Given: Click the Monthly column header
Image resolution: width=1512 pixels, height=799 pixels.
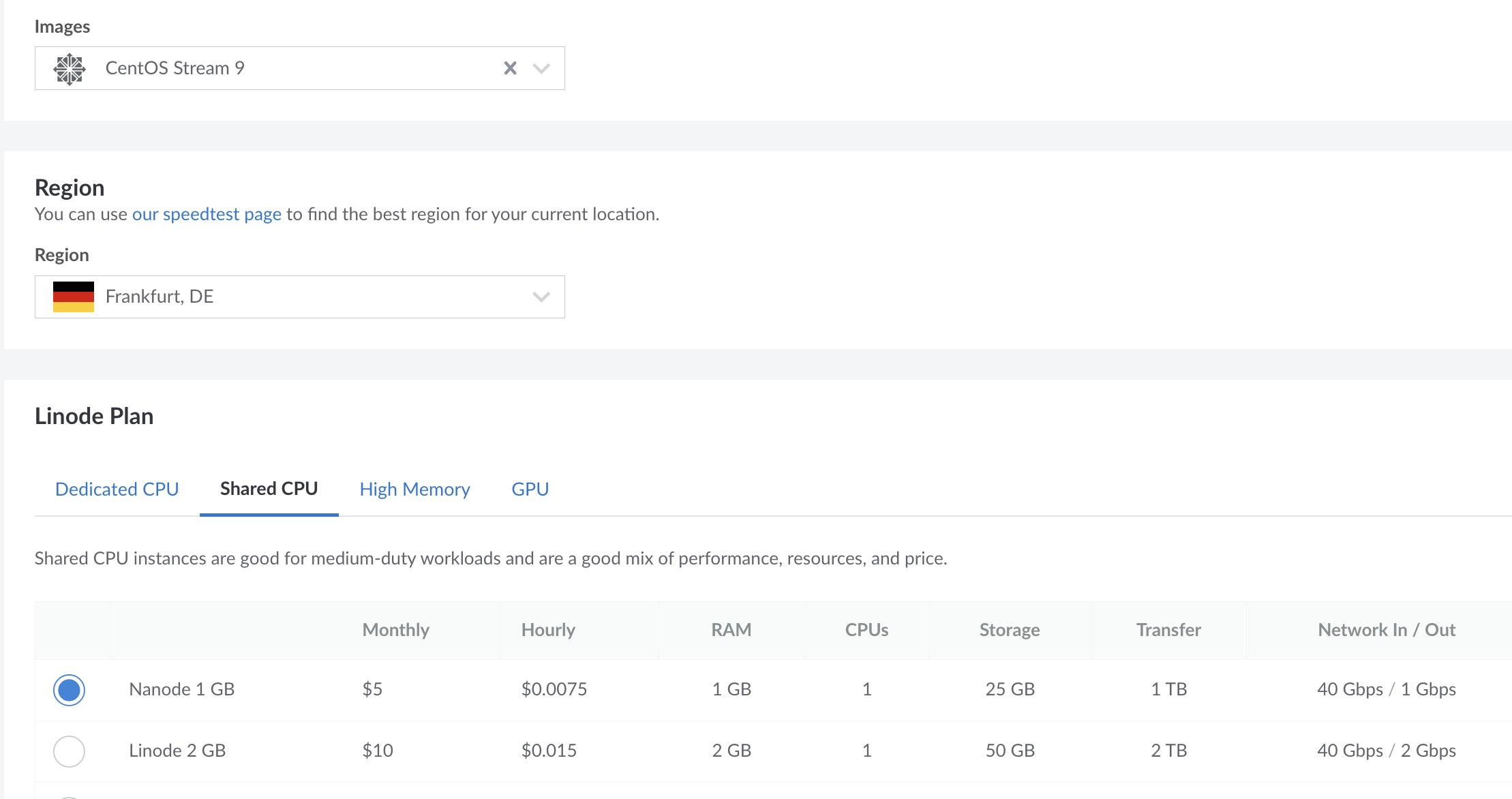Looking at the screenshot, I should 395,630.
